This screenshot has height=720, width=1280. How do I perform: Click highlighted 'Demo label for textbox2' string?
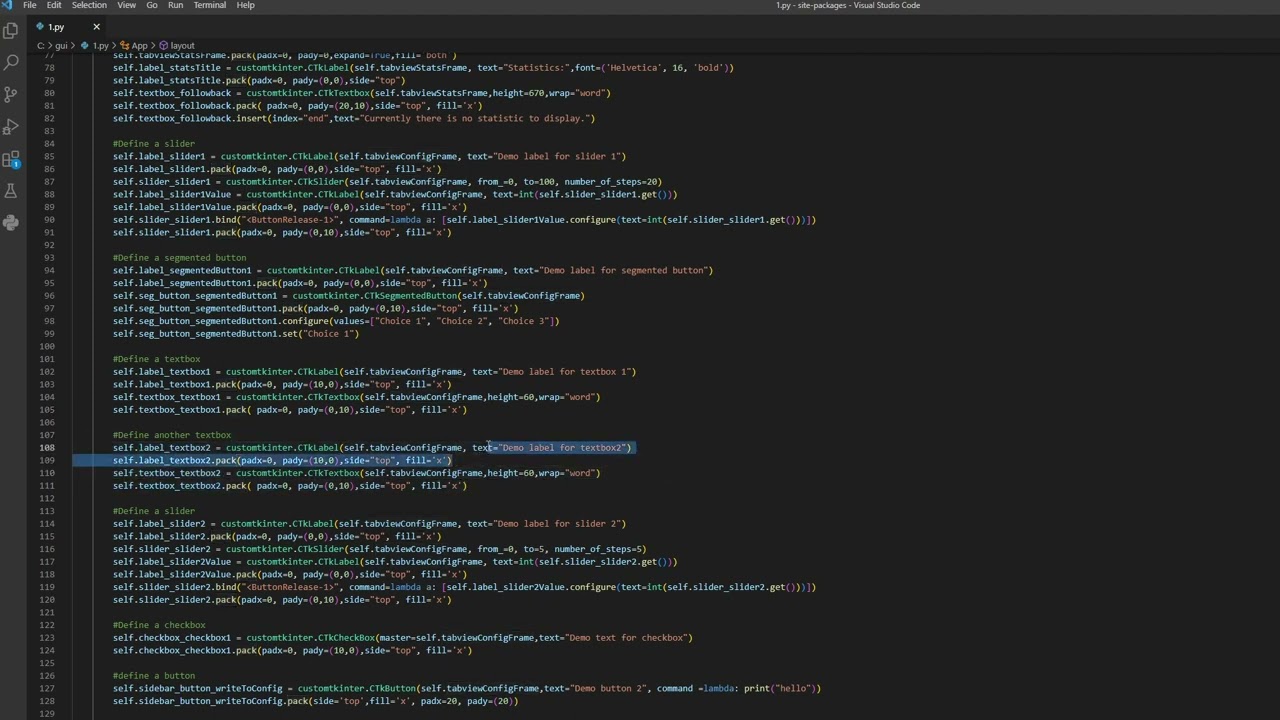[562, 447]
